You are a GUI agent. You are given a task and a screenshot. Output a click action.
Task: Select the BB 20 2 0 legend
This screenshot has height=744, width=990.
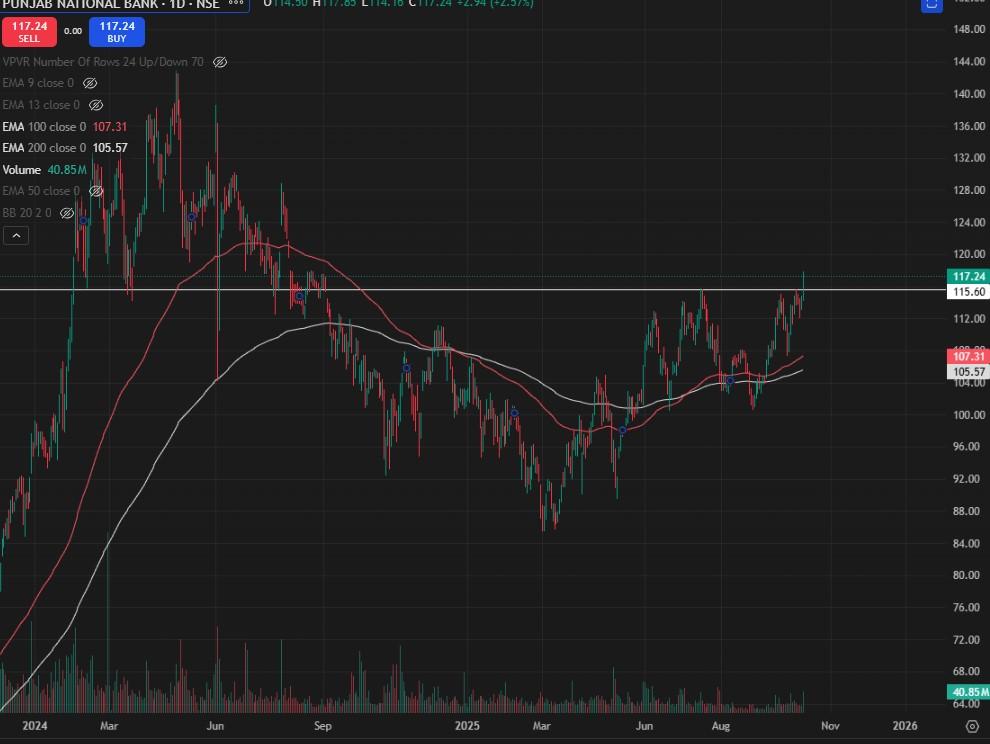tap(27, 213)
